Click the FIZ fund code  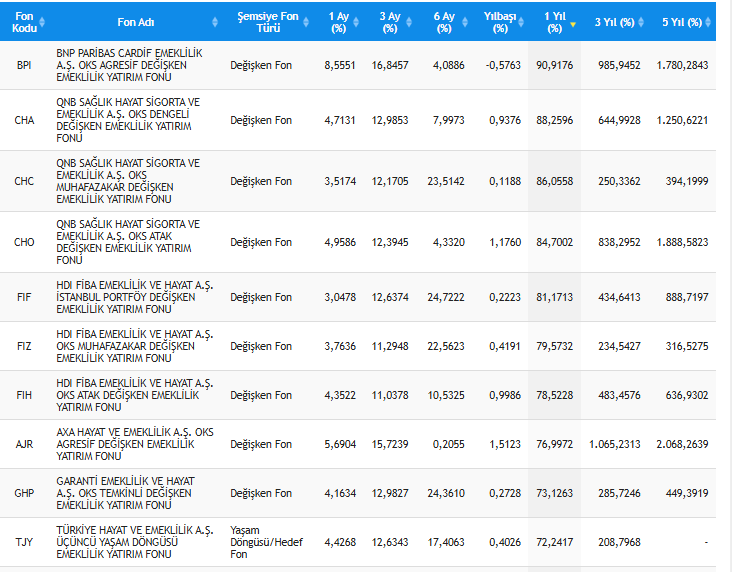coord(24,346)
